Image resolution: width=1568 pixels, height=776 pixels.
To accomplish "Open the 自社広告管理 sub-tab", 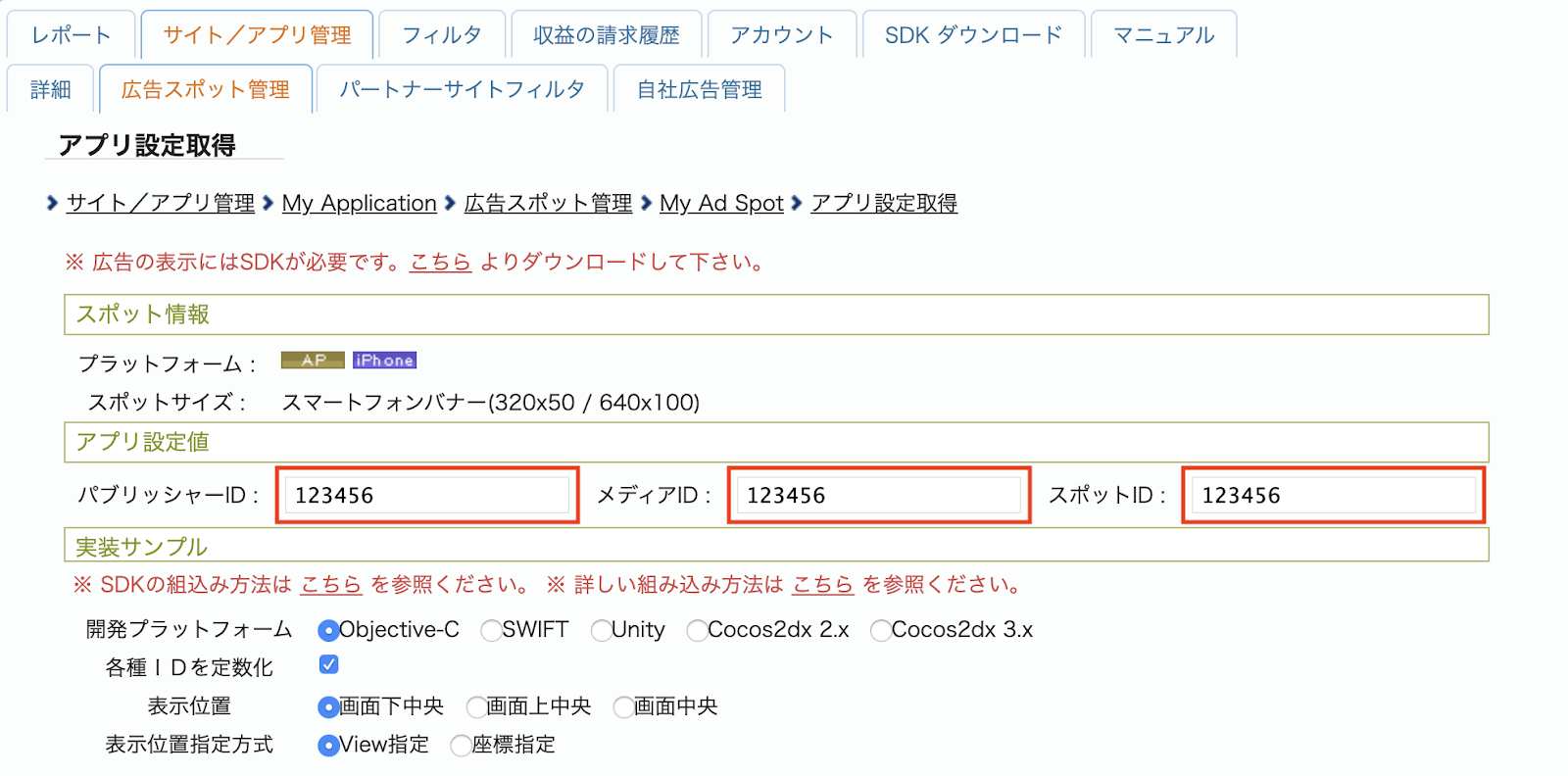I will tap(699, 90).
